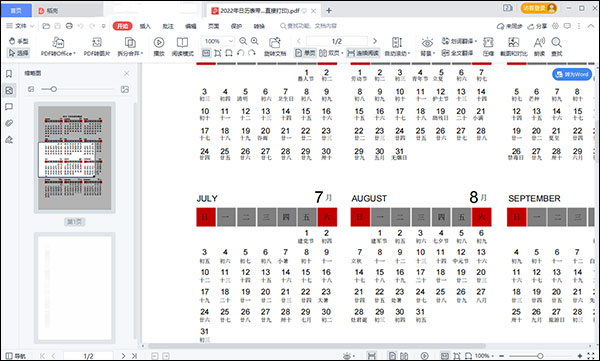Screen dimensions: 600x361
Task: Click the rotate document tool
Action: pyautogui.click(x=275, y=46)
